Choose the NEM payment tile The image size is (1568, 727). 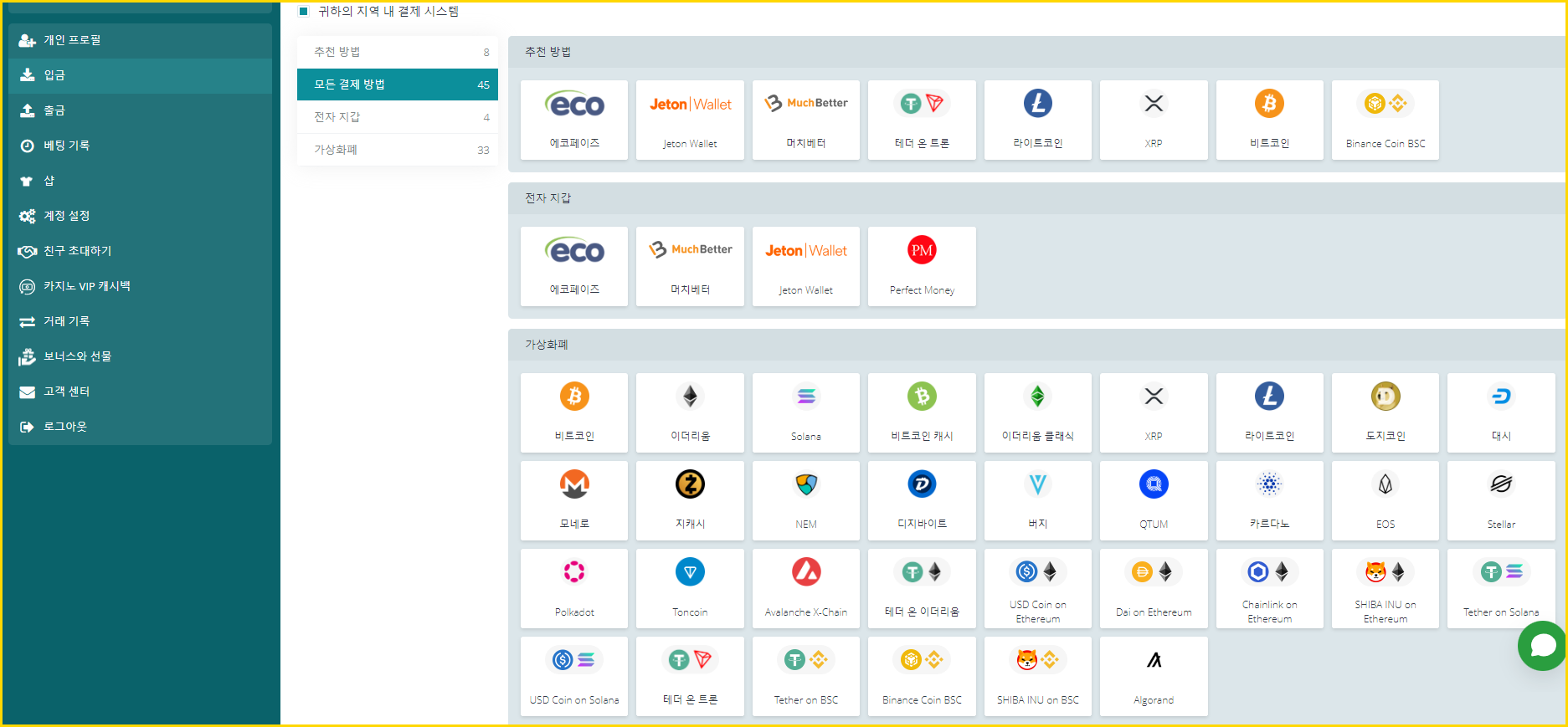(806, 500)
